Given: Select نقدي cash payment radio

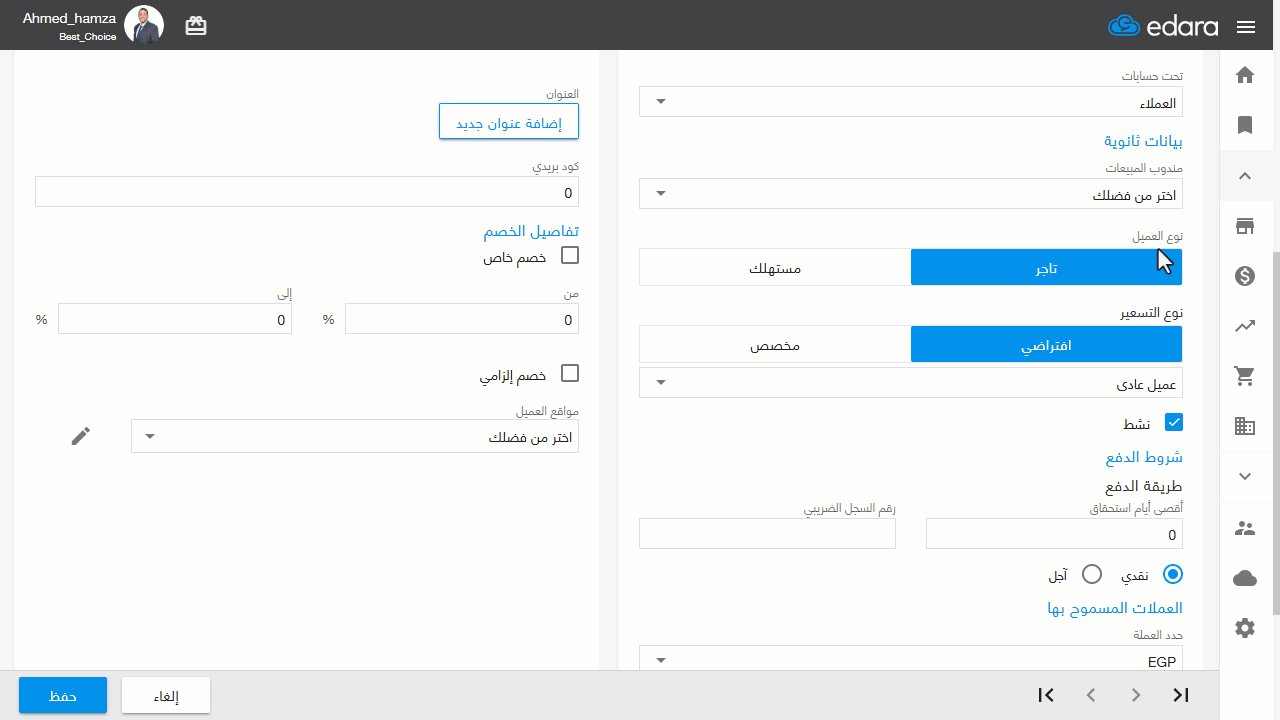Looking at the screenshot, I should [x=1173, y=574].
